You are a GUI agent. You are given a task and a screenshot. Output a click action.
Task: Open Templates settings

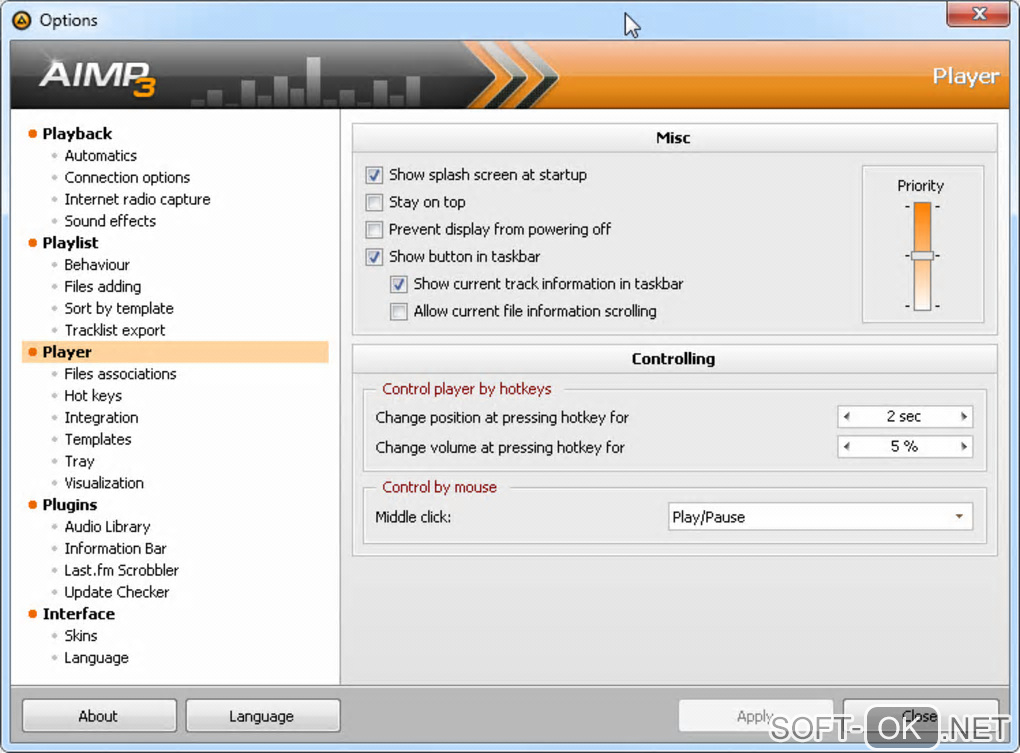[x=98, y=440]
